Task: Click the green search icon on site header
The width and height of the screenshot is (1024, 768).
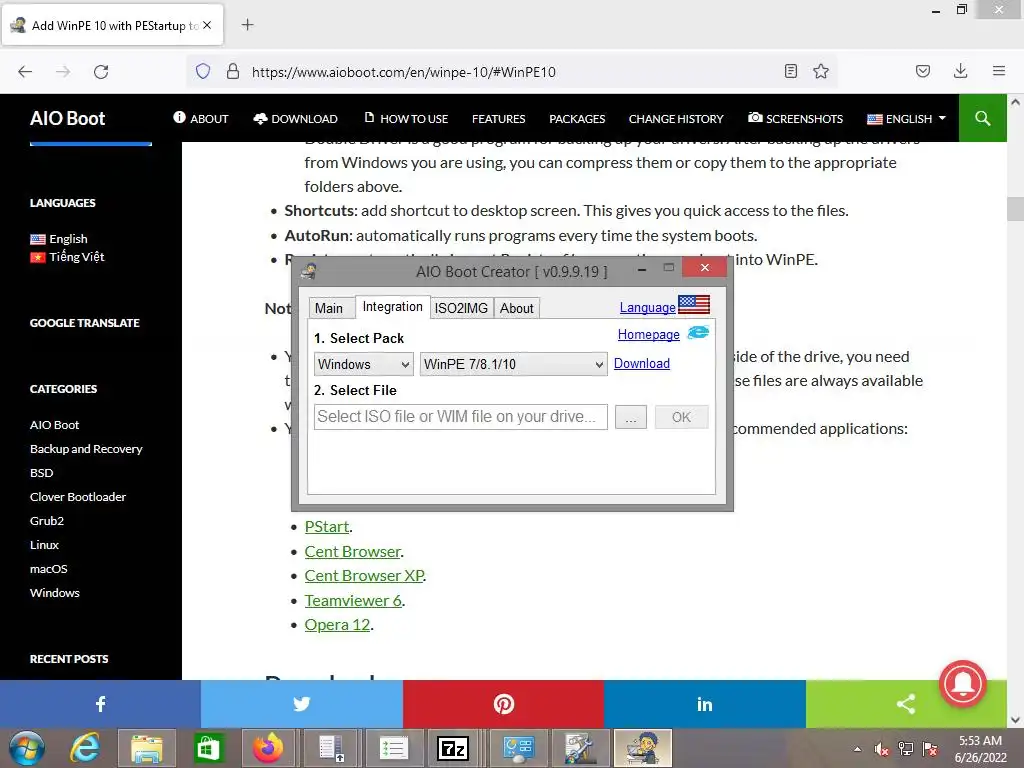Action: (982, 118)
